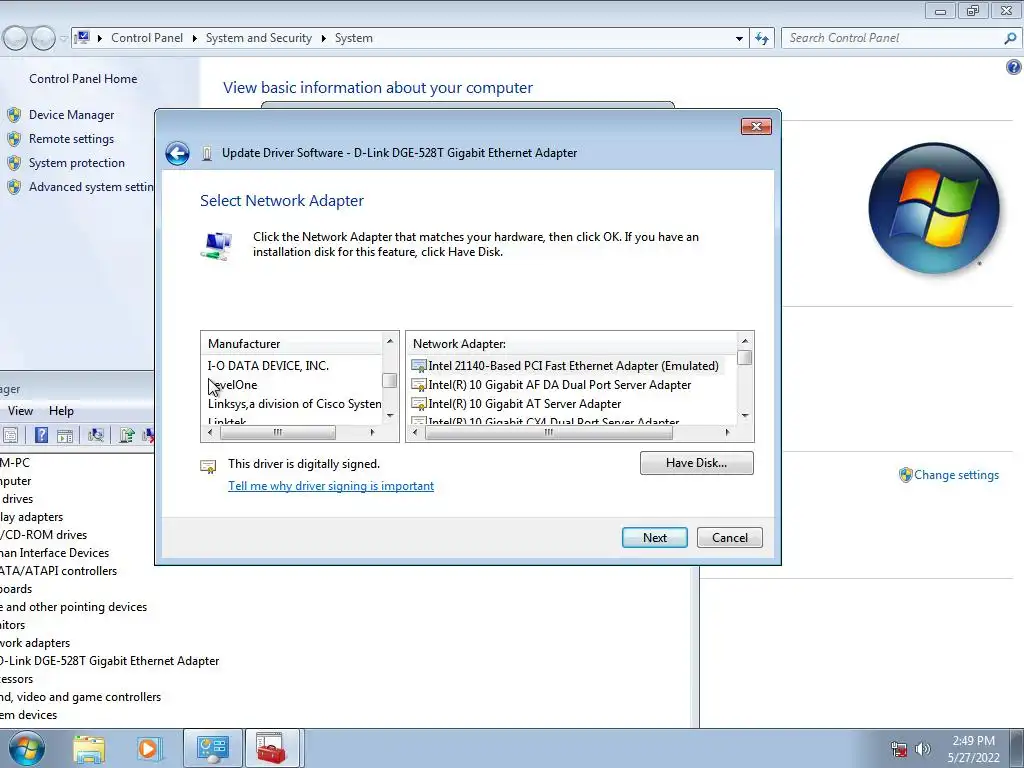Click the Change settings link

956,475
